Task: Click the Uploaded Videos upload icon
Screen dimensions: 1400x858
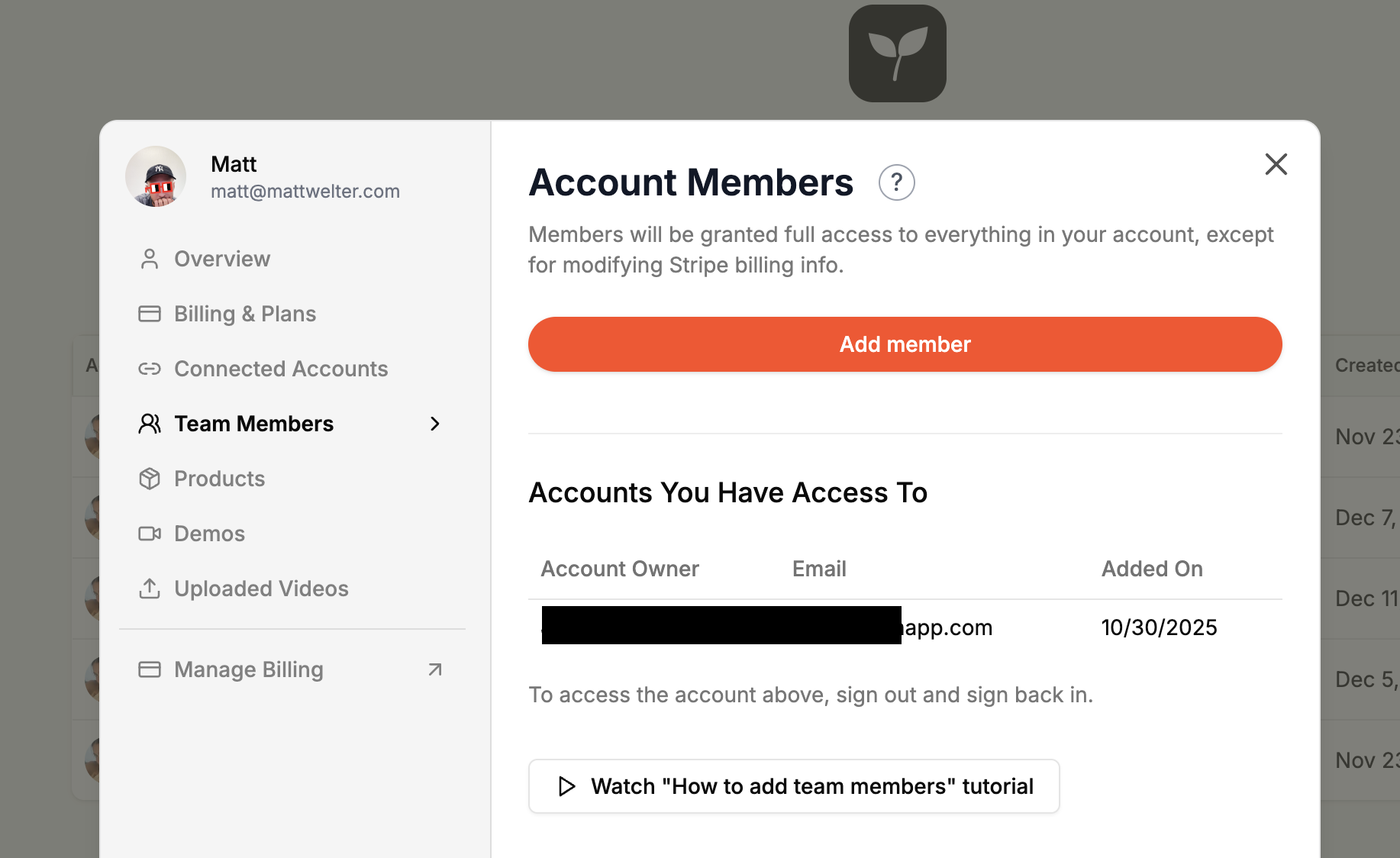Action: 150,589
